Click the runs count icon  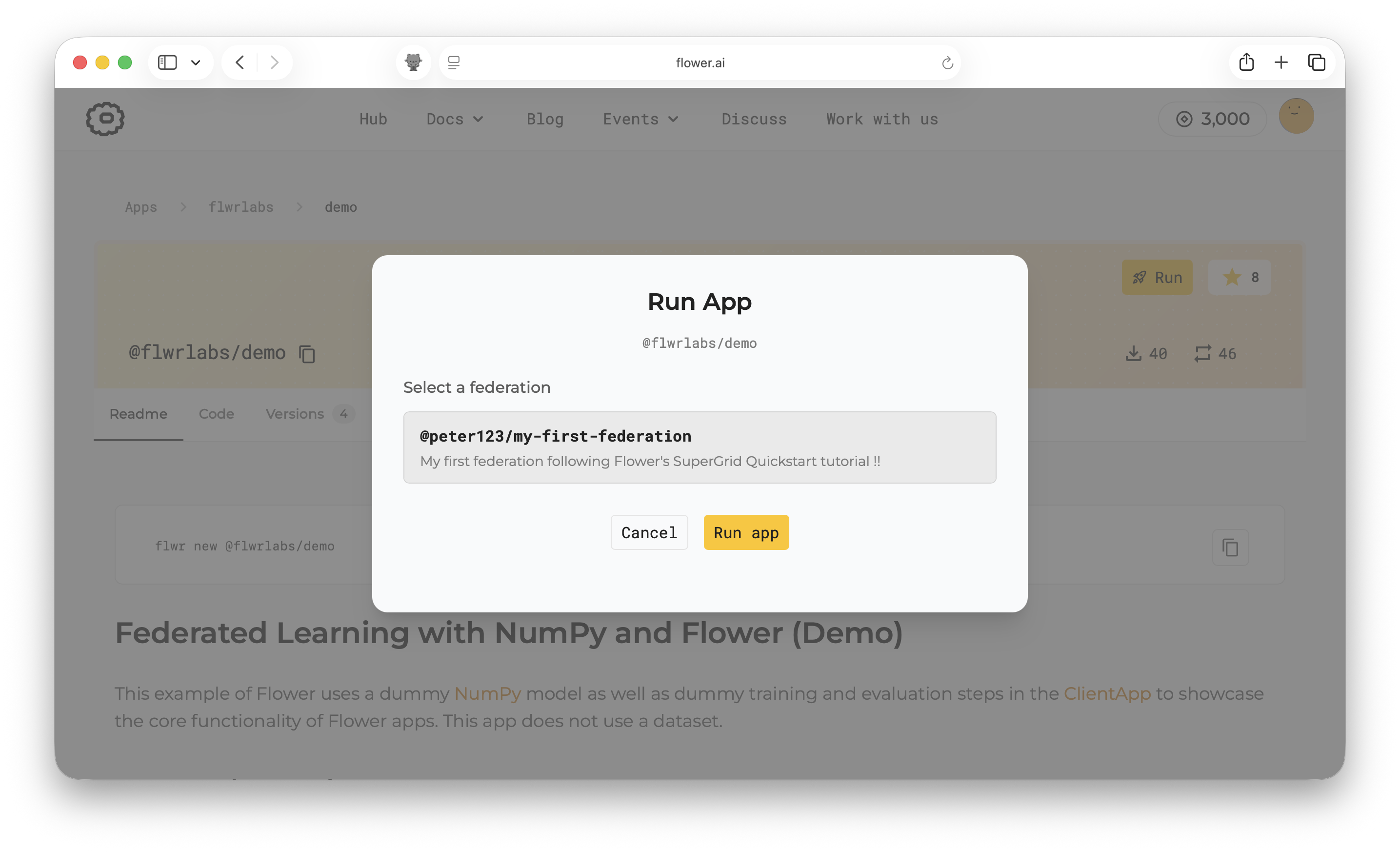[1202, 353]
